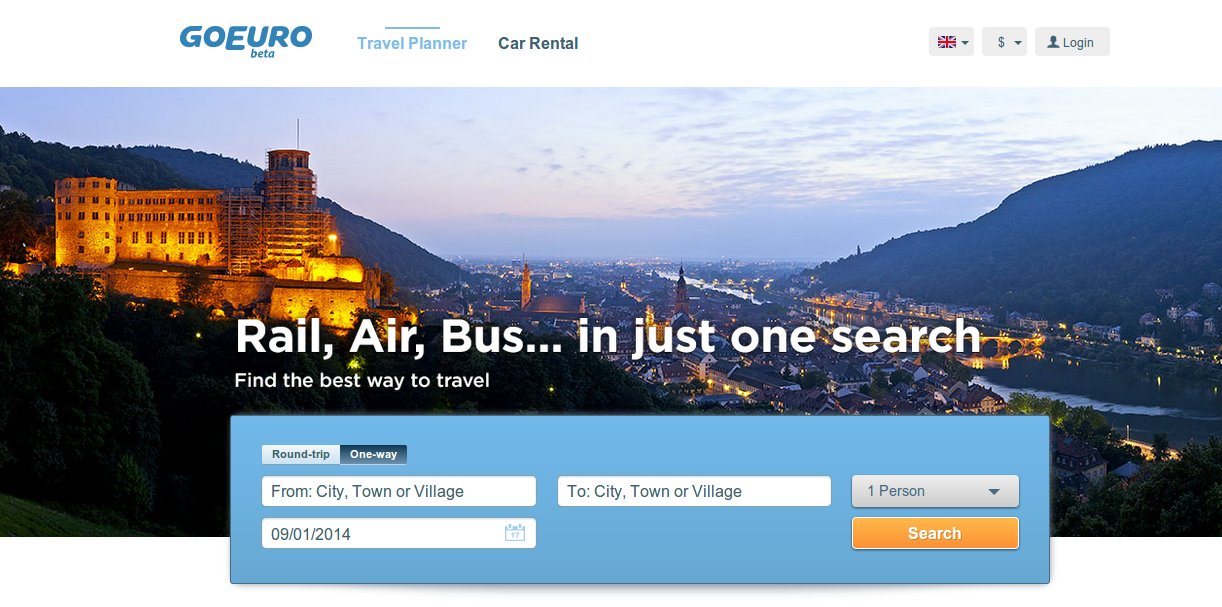Click the arrow on the Person dropdown
Image resolution: width=1222 pixels, height=607 pixels.
(x=994, y=492)
